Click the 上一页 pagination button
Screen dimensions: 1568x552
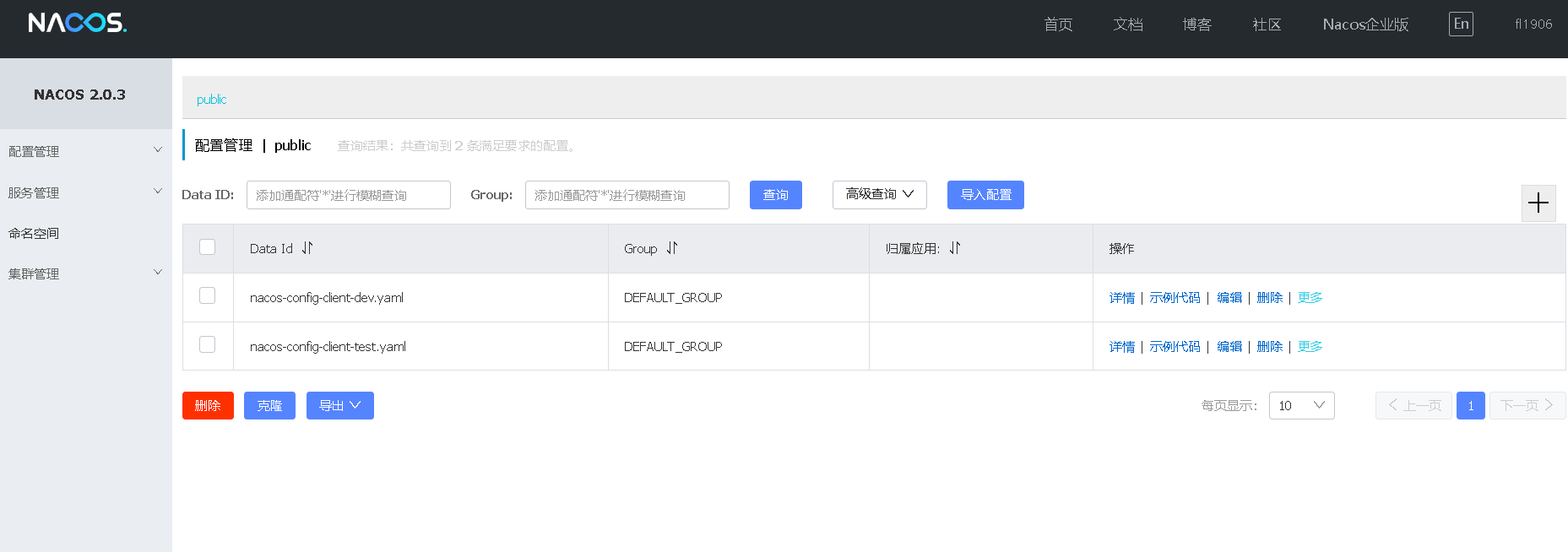[1413, 405]
